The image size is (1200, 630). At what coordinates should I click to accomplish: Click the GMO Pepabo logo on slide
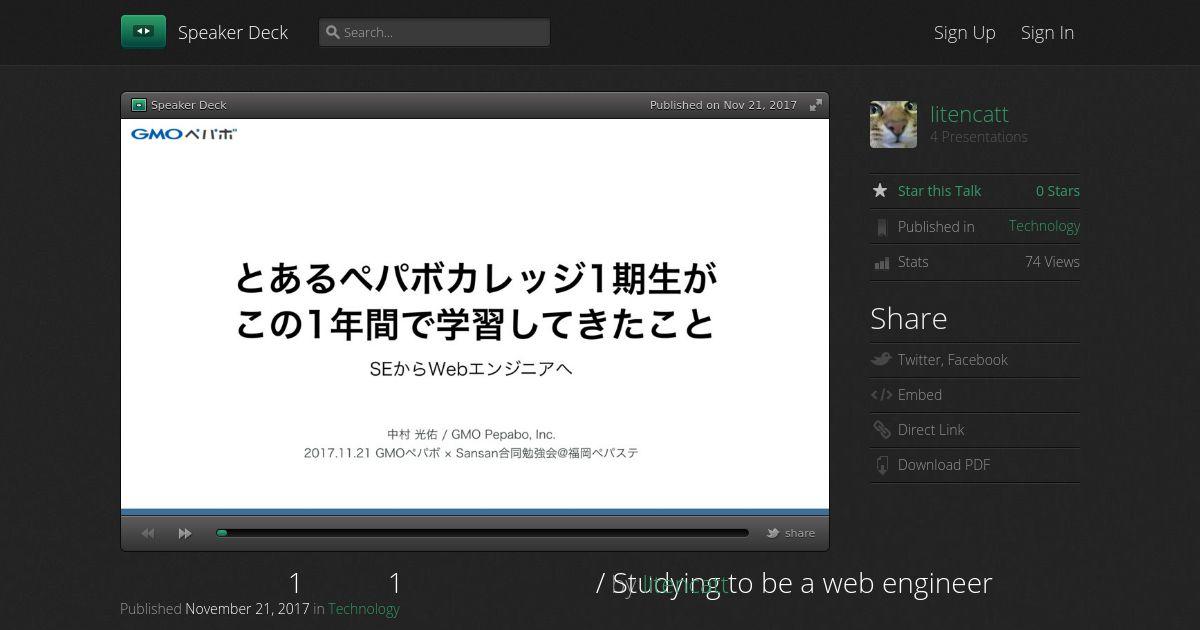[x=184, y=133]
